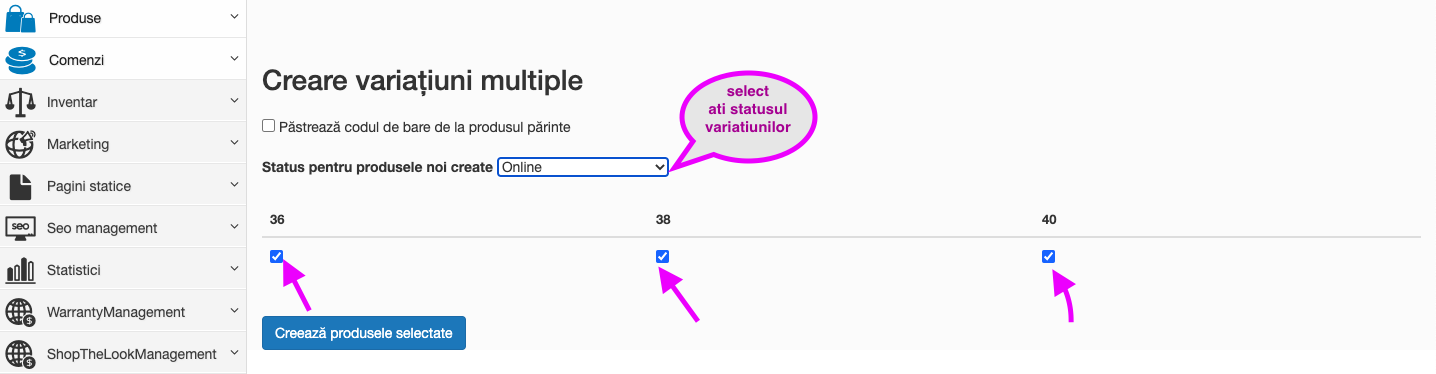Open the status dropdown showing Online

click(583, 167)
